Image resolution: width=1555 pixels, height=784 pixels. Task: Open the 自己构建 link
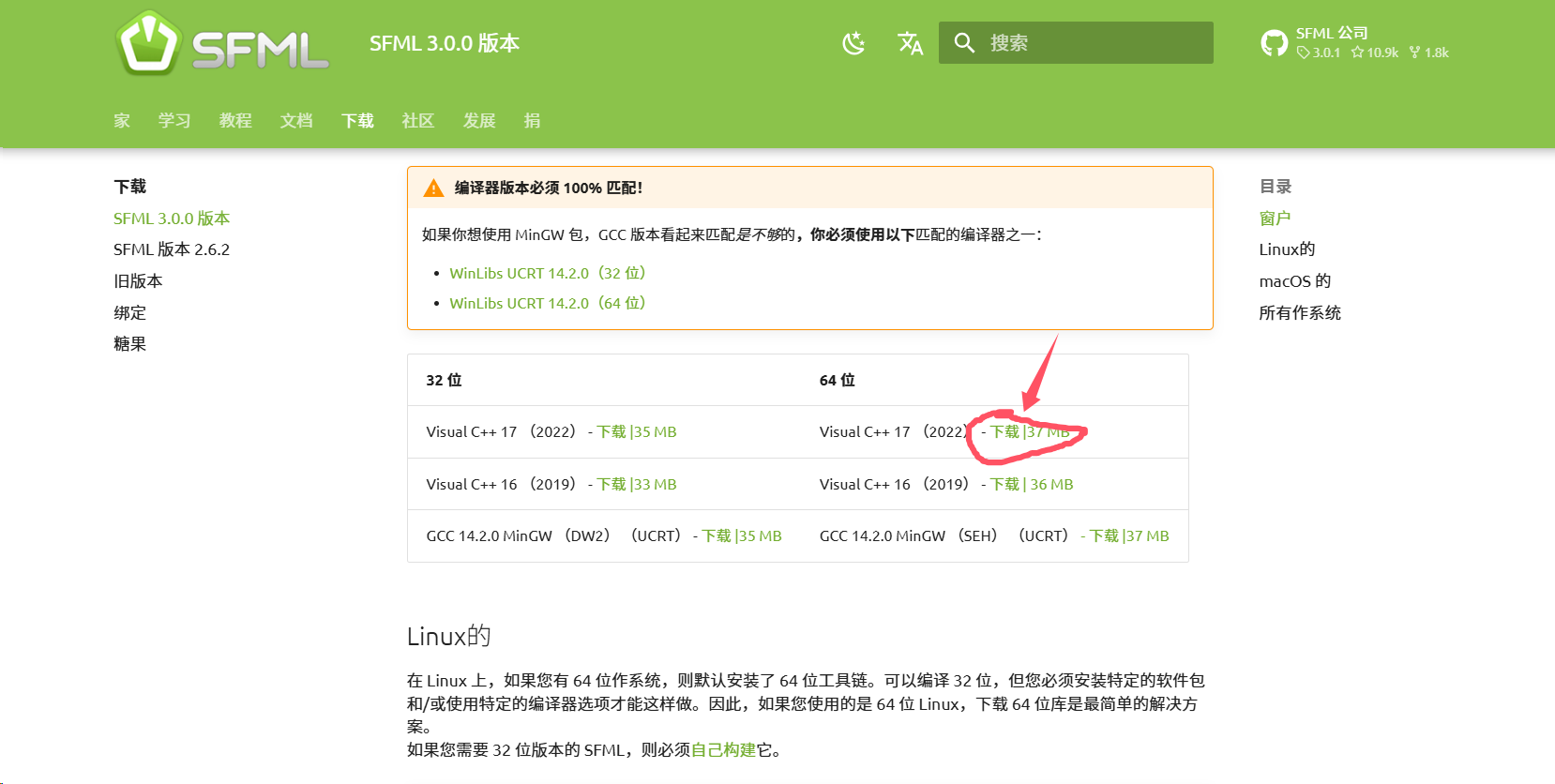723,750
